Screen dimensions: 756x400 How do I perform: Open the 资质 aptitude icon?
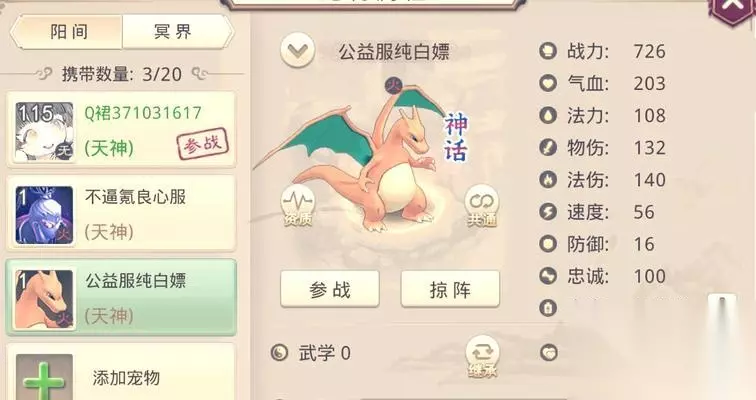click(297, 205)
